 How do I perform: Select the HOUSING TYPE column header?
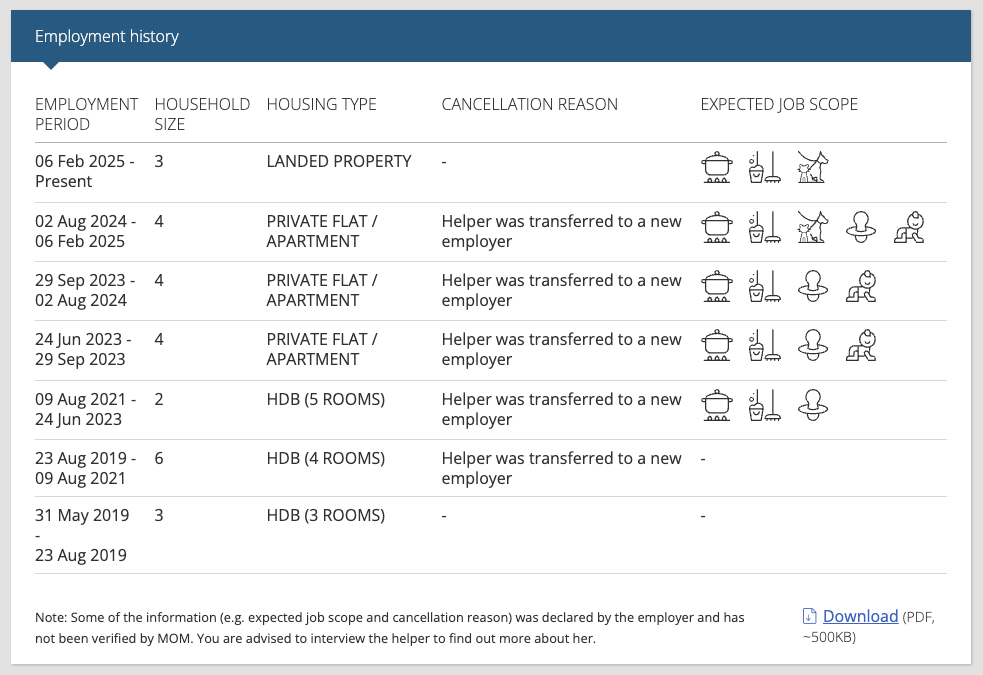click(322, 104)
